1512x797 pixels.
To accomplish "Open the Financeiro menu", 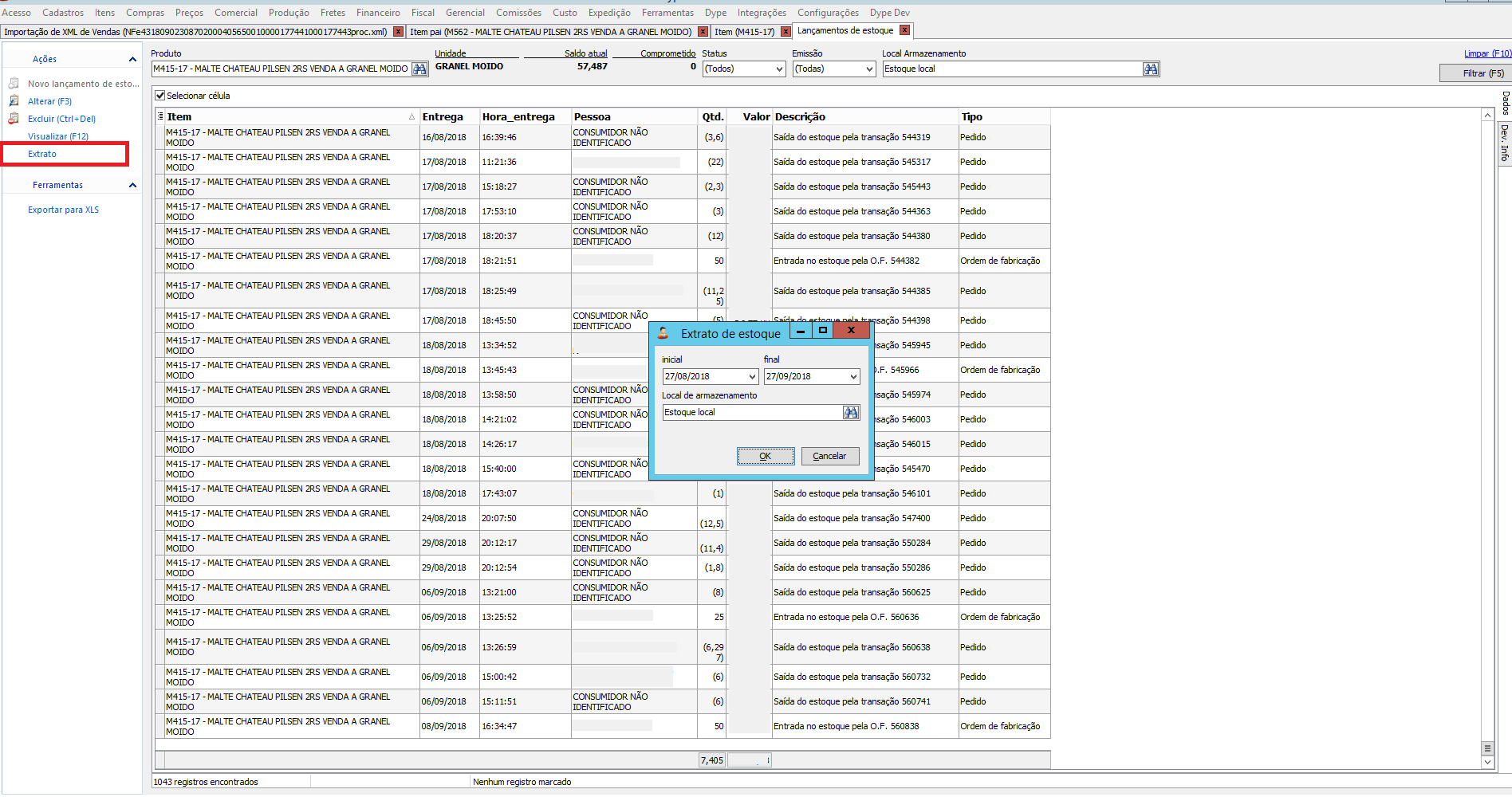I will (x=378, y=13).
